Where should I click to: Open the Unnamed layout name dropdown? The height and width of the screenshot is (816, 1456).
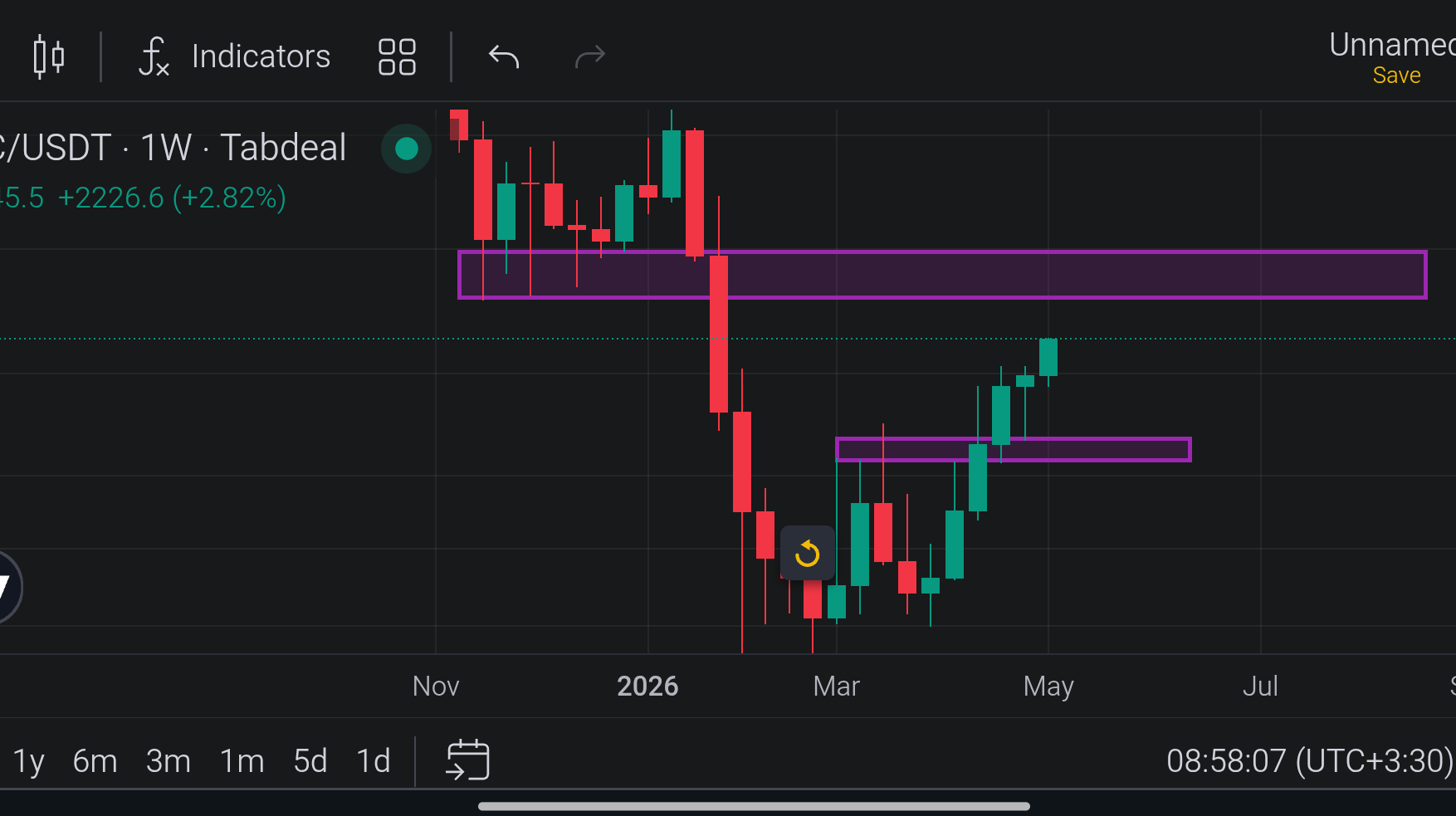point(1391,44)
